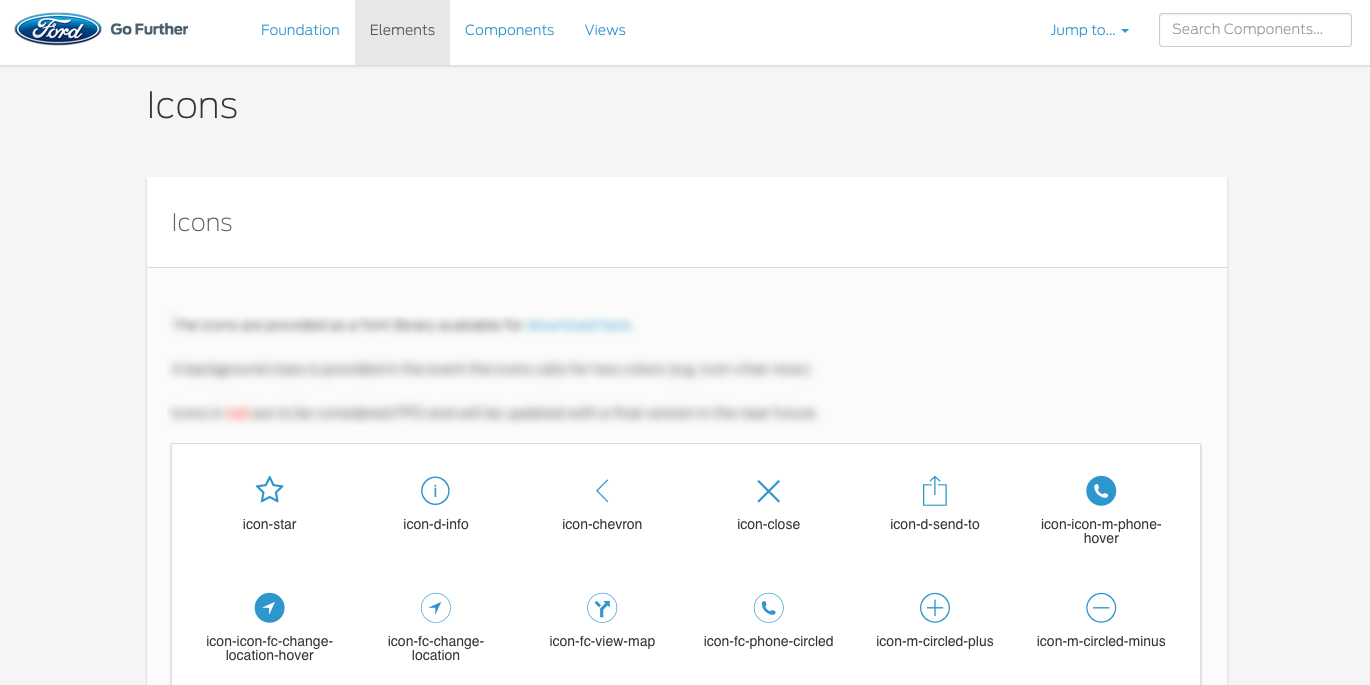The image size is (1370, 685).
Task: Click the outlined change-location arrow icon
Action: click(x=435, y=608)
